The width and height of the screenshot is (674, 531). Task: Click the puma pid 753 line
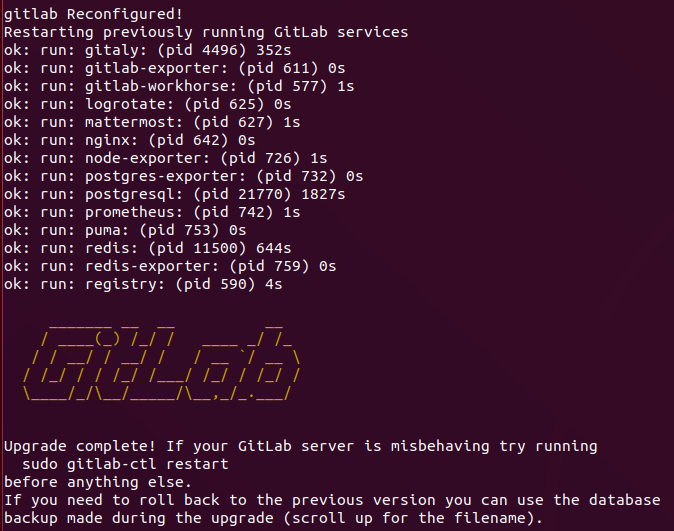click(x=125, y=230)
